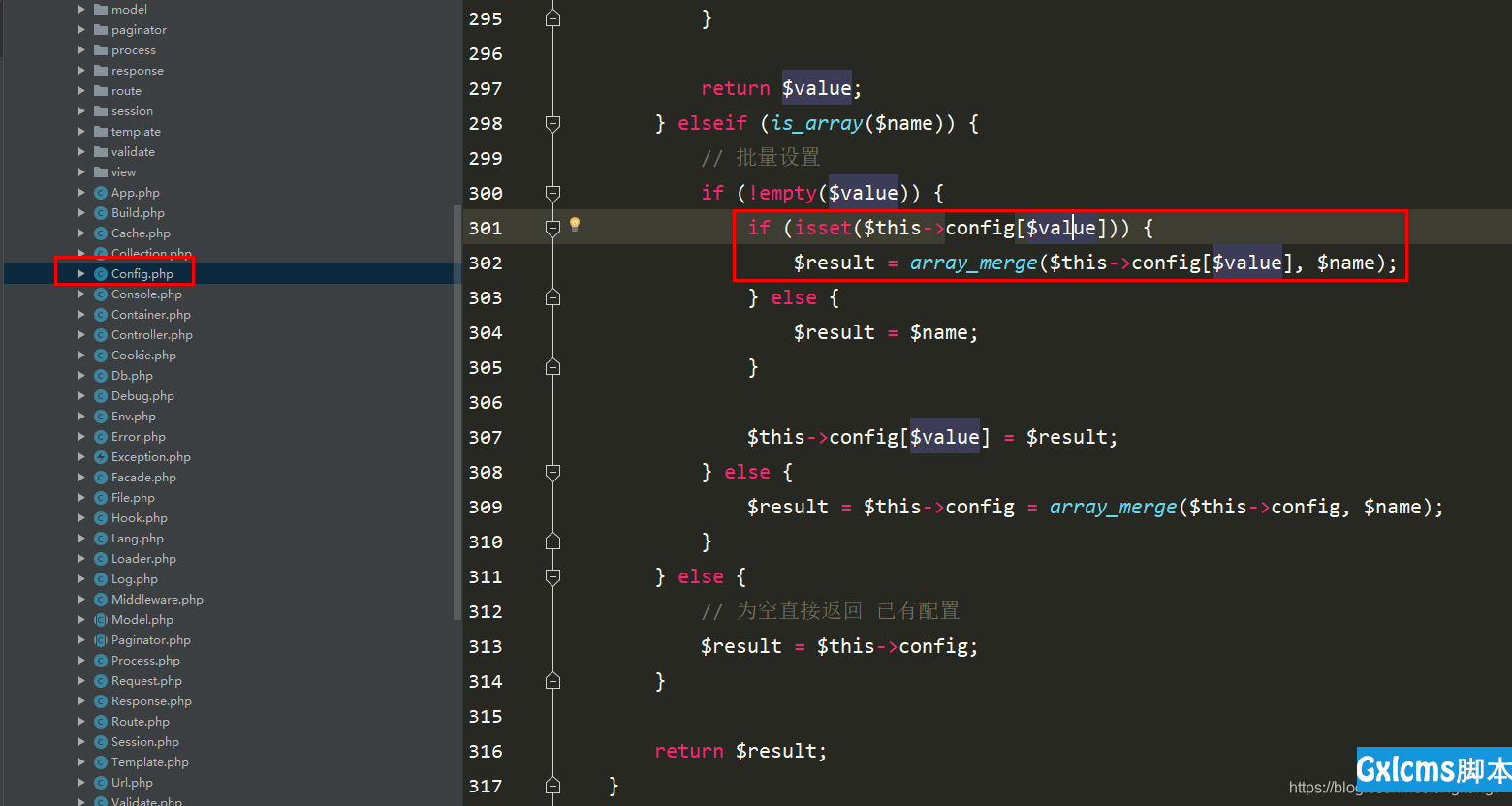Click the intention lightbulb on line 301
1512x806 pixels.
click(x=575, y=225)
